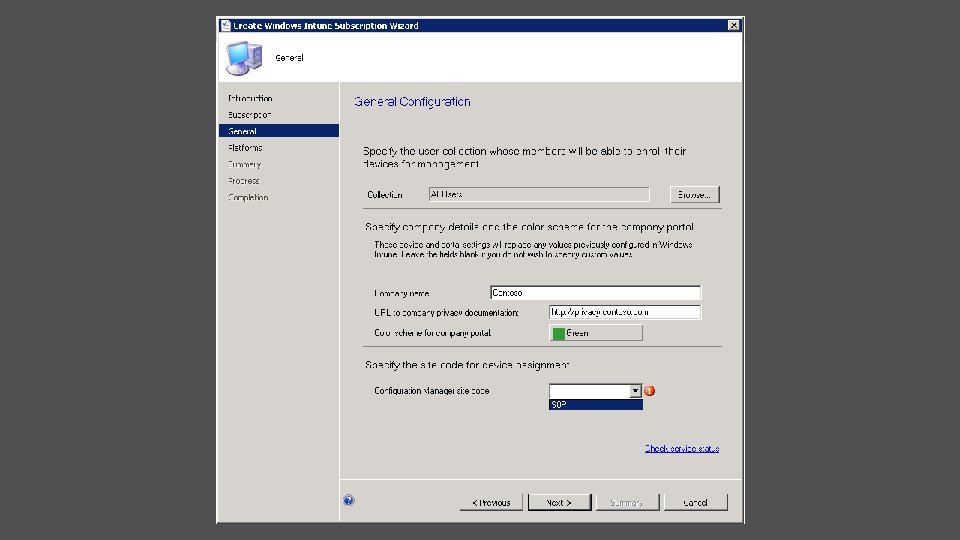
Task: Click the Cancel button
Action: [x=696, y=503]
